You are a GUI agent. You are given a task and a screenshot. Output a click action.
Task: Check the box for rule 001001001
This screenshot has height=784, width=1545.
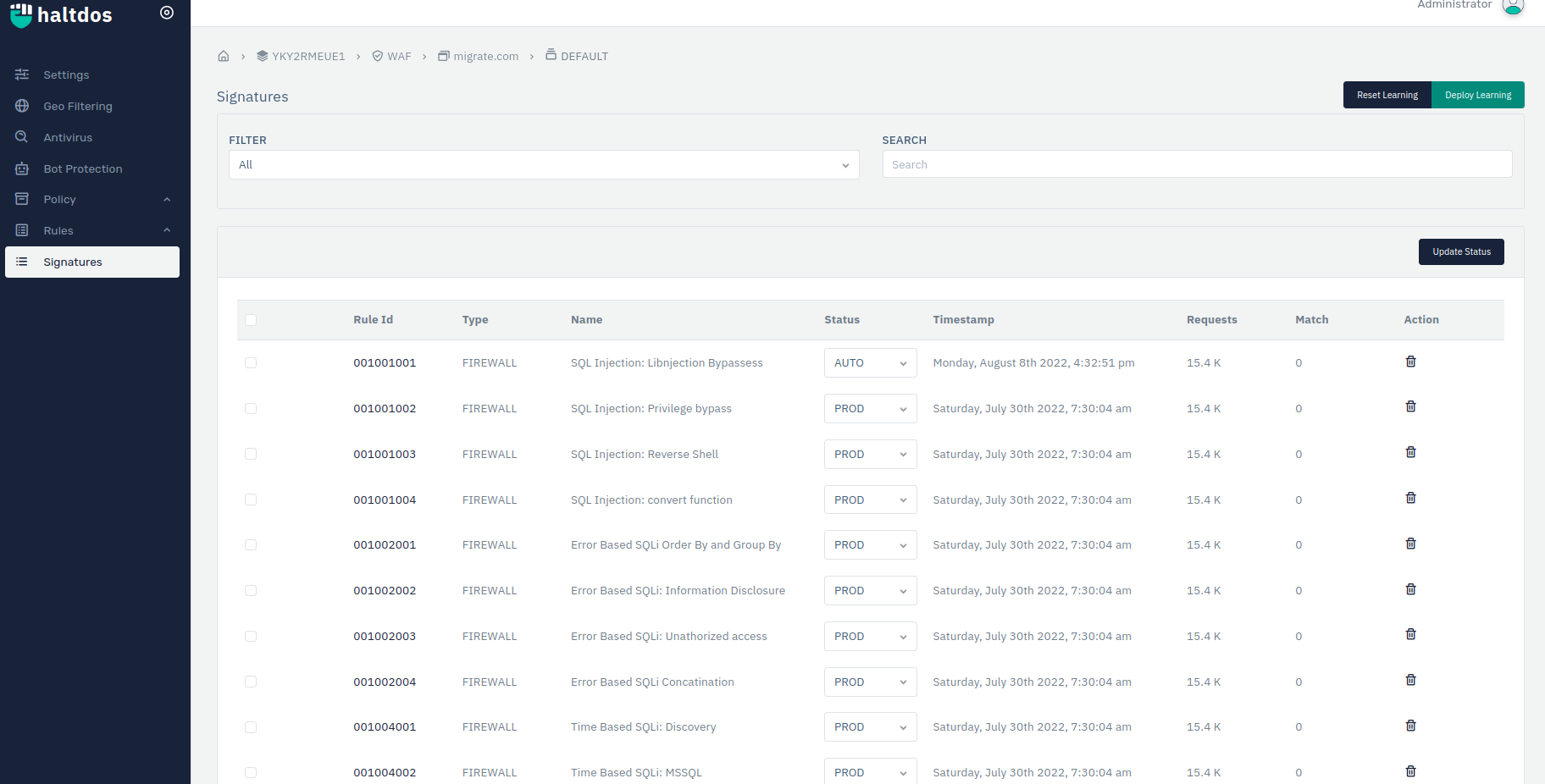click(251, 362)
